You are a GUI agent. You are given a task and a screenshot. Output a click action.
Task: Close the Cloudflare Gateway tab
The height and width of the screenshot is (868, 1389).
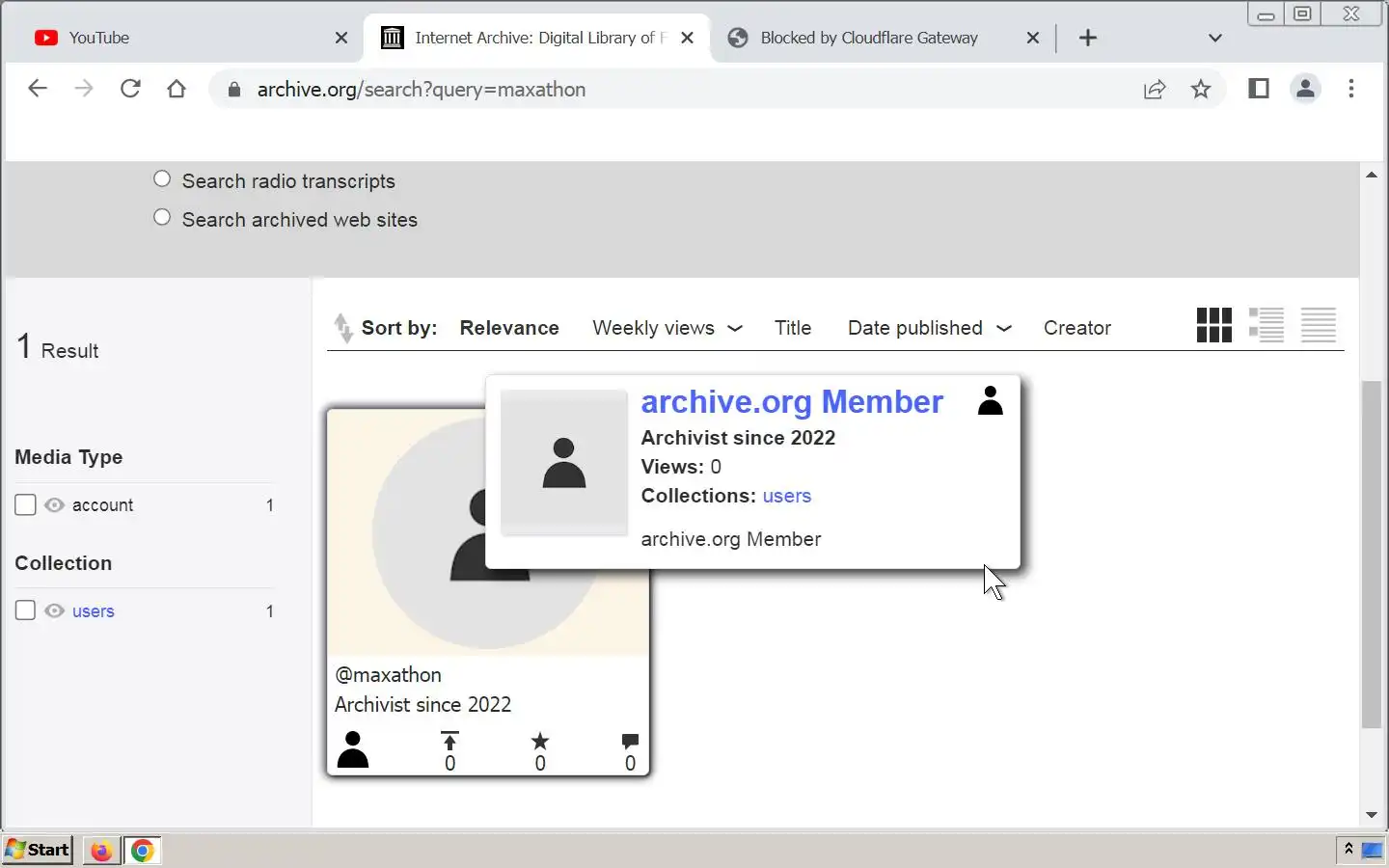tap(1033, 38)
